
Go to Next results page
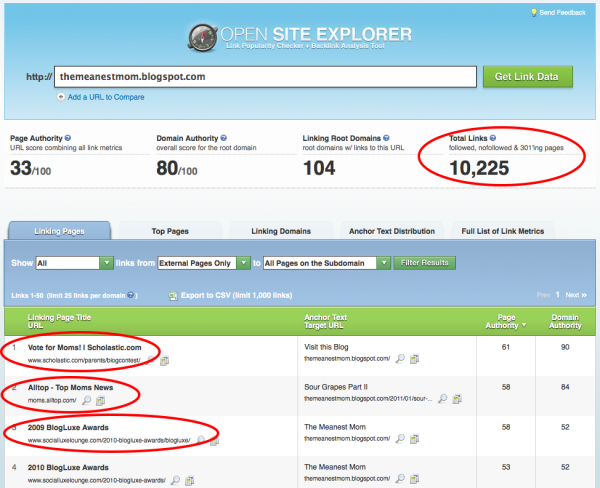576,295
